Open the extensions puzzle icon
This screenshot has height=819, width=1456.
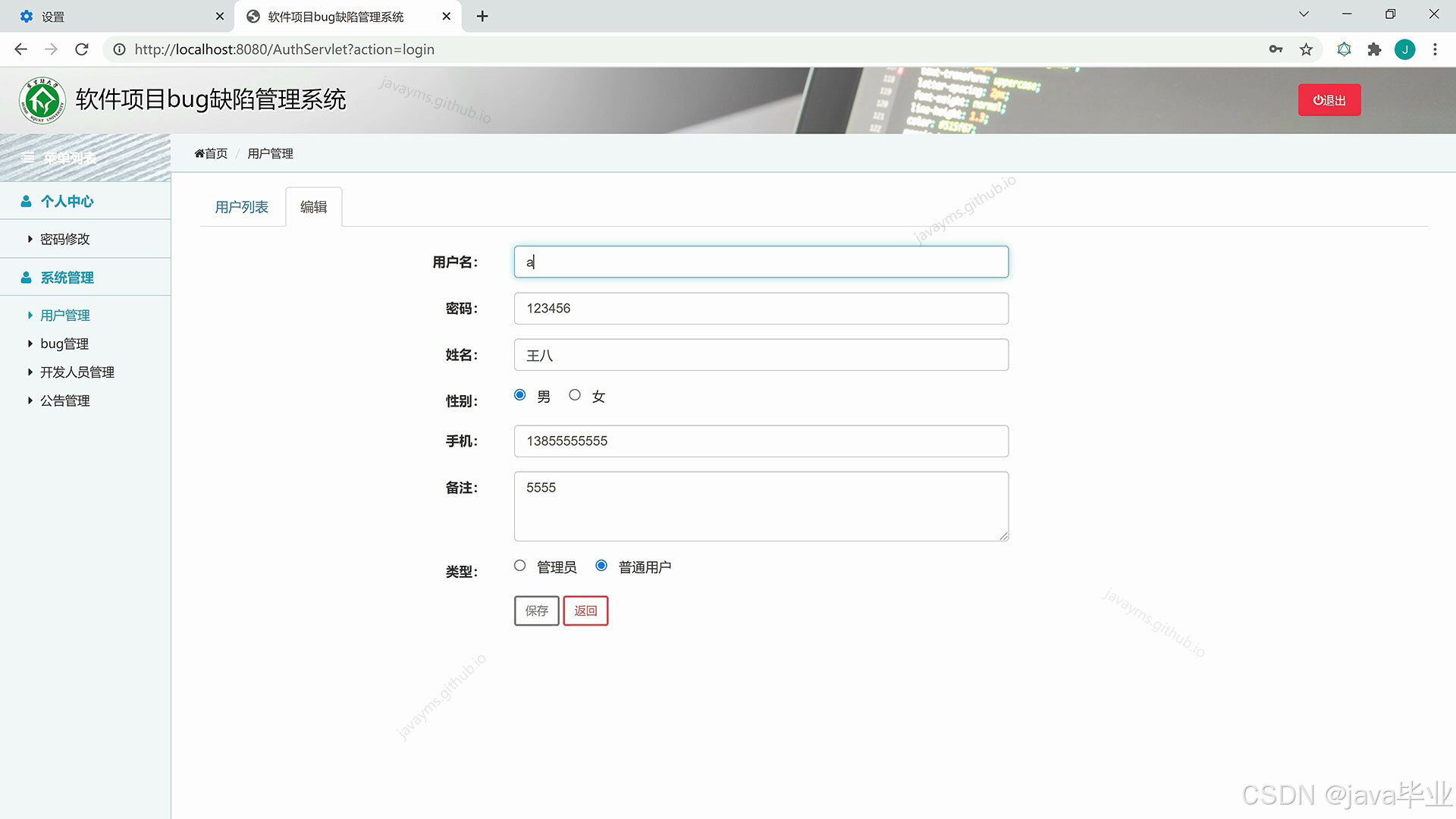1374,49
